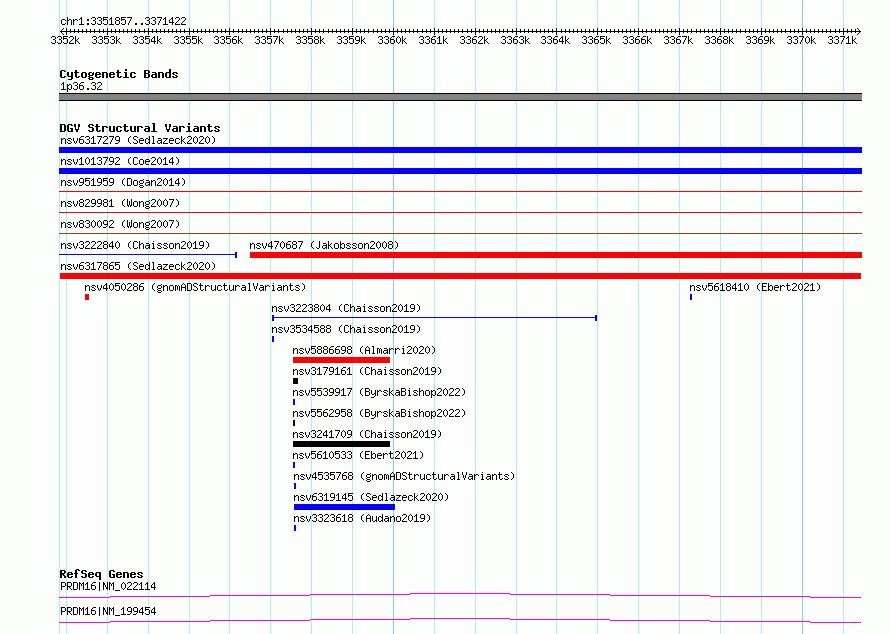Select the Cytogenetic Bands track title
The height and width of the screenshot is (634, 890).
pyautogui.click(x=119, y=74)
